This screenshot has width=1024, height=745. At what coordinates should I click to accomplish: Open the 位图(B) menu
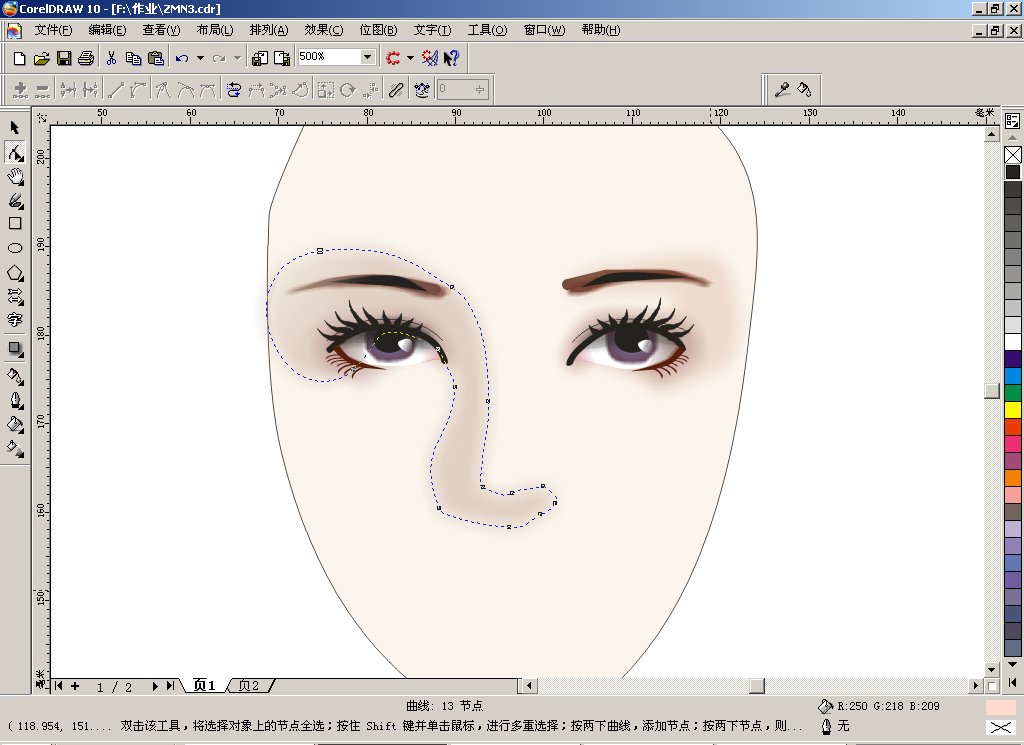378,30
